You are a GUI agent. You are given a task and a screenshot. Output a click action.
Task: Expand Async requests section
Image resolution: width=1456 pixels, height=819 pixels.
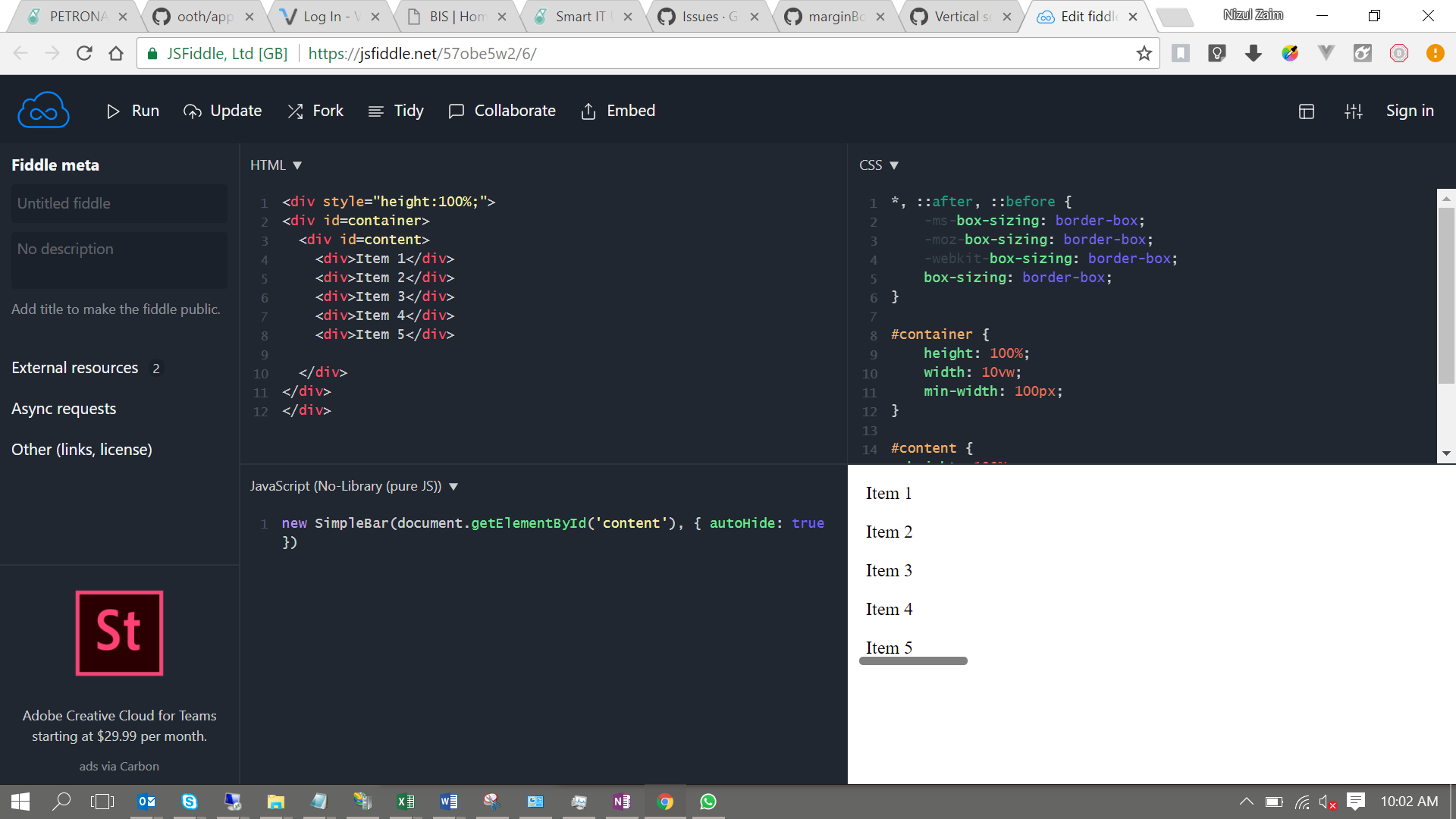(x=64, y=409)
